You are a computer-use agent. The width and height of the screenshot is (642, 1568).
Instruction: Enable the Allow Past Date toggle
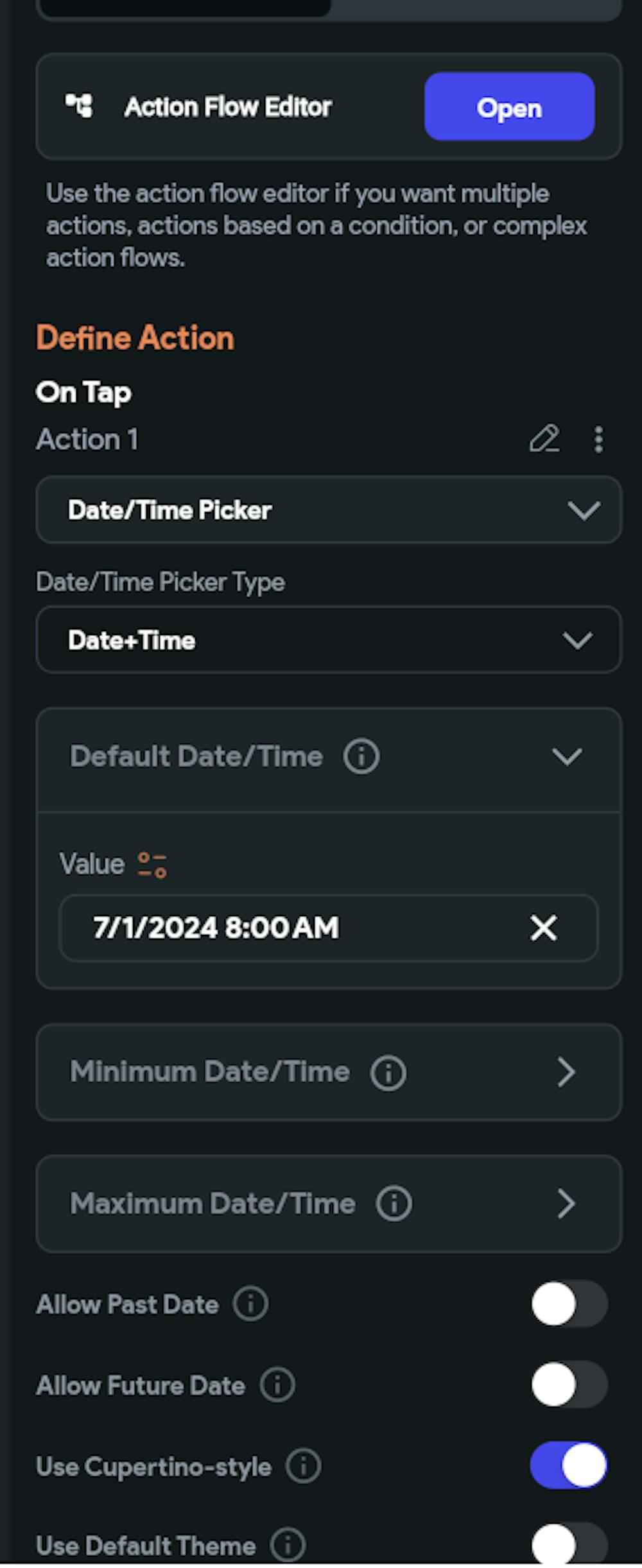569,1304
